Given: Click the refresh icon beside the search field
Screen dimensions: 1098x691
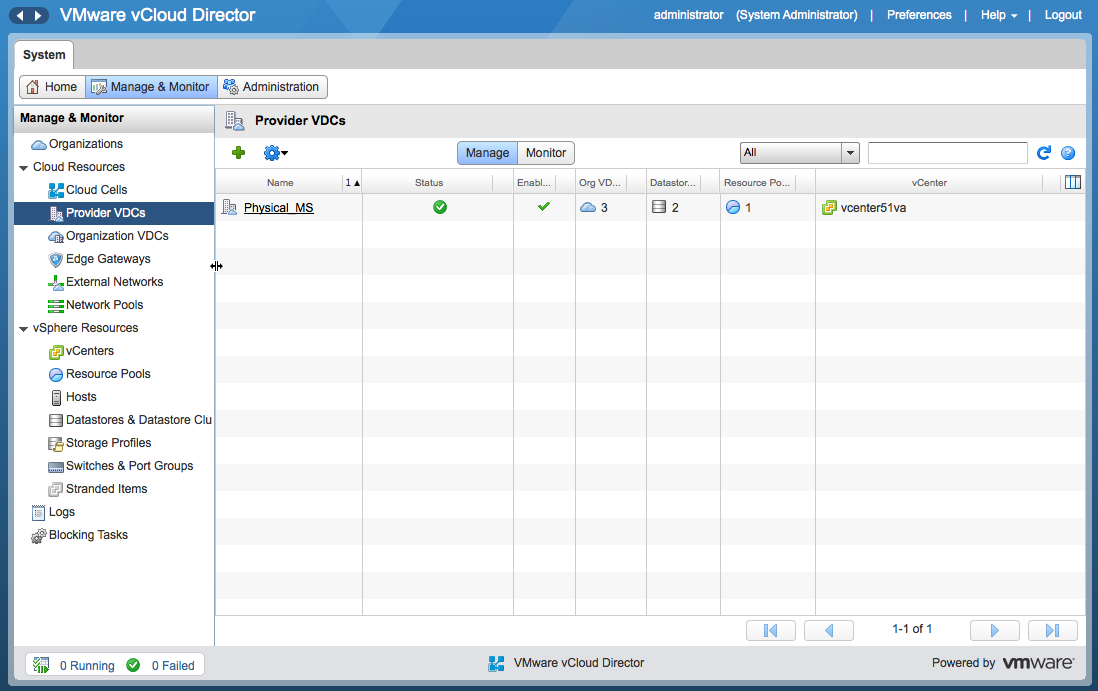Looking at the screenshot, I should tap(1043, 153).
